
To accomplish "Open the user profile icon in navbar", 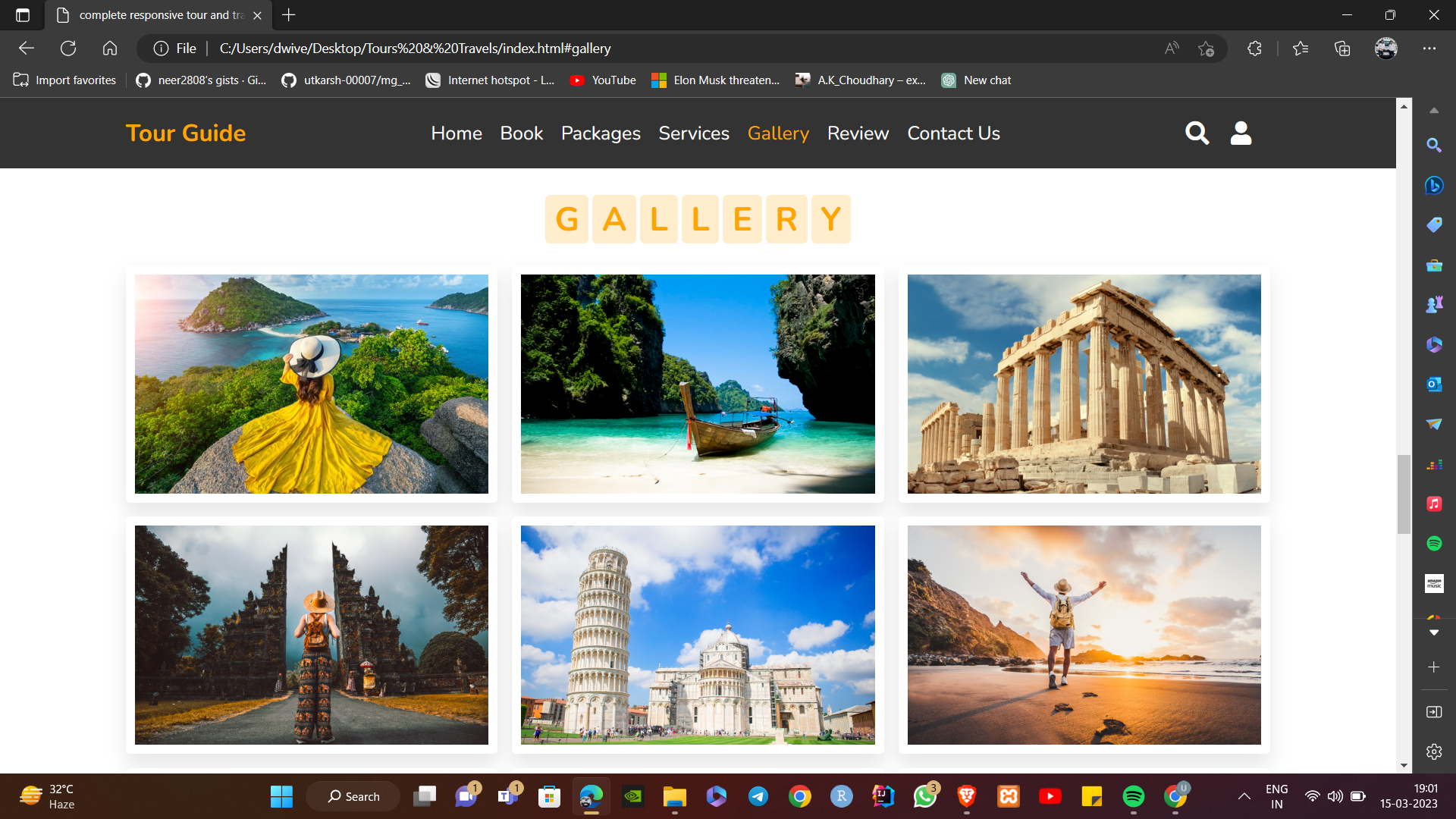I will pos(1241,133).
